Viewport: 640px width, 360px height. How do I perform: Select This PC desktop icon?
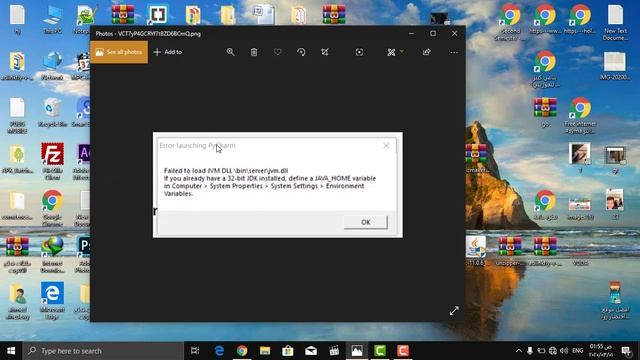pos(52,20)
